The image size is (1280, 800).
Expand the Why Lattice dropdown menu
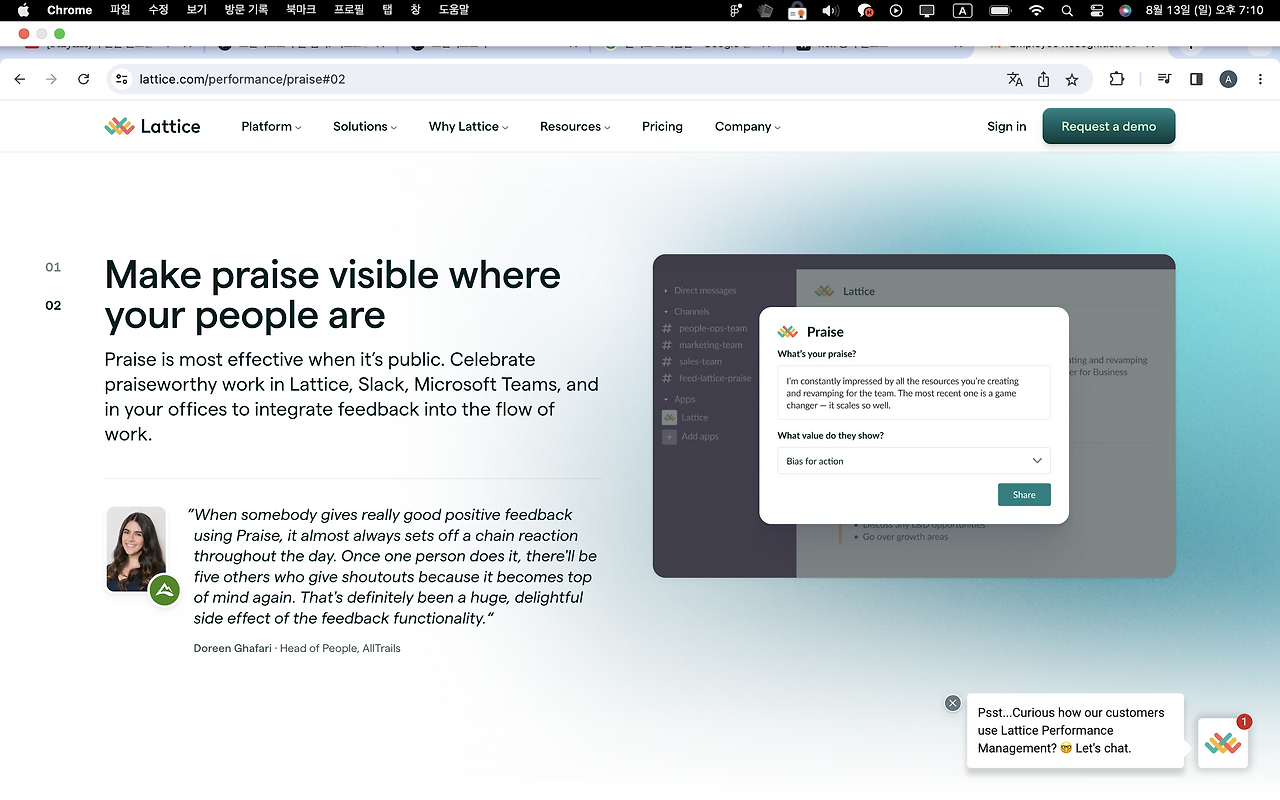pos(469,126)
